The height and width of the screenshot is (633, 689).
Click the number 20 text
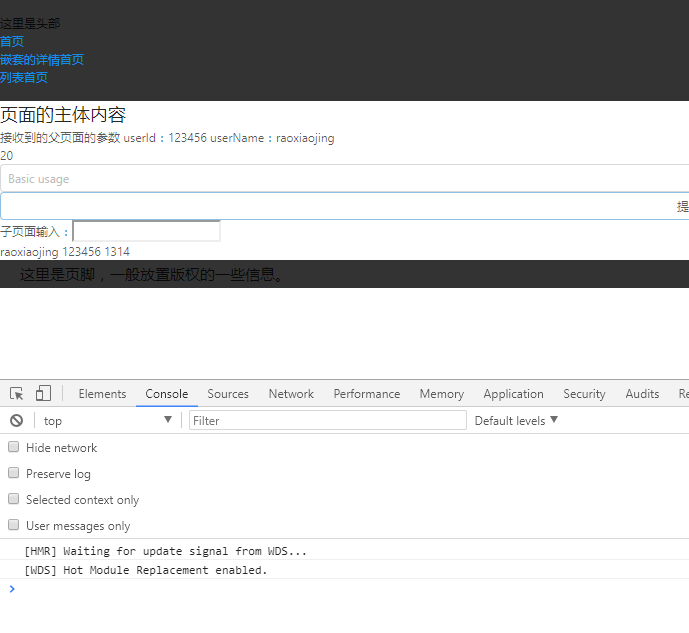point(7,156)
